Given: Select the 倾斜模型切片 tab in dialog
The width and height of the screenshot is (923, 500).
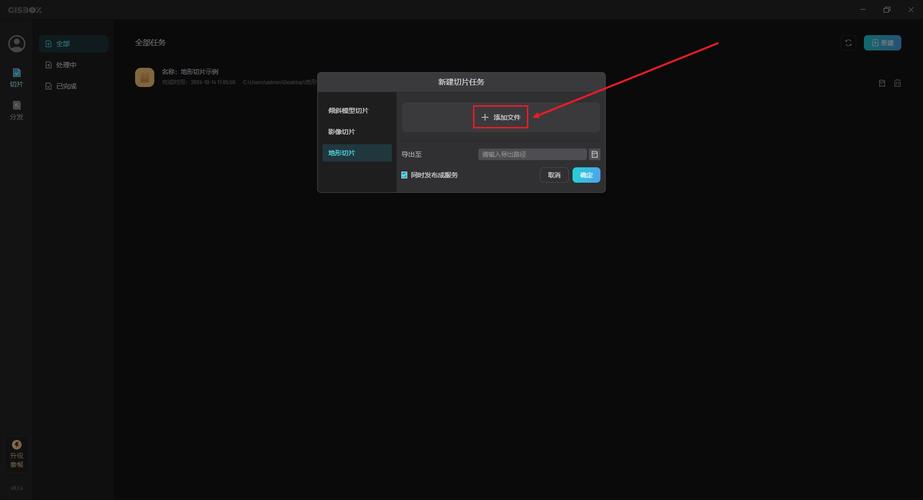Looking at the screenshot, I should [x=357, y=111].
